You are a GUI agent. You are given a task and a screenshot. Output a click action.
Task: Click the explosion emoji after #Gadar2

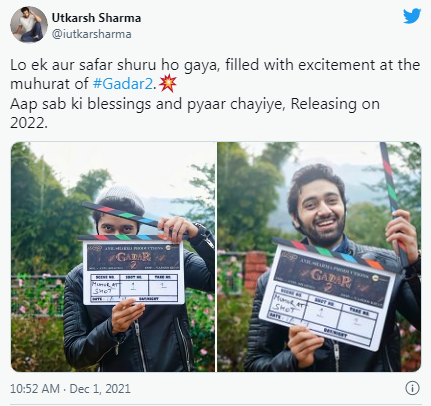168,83
